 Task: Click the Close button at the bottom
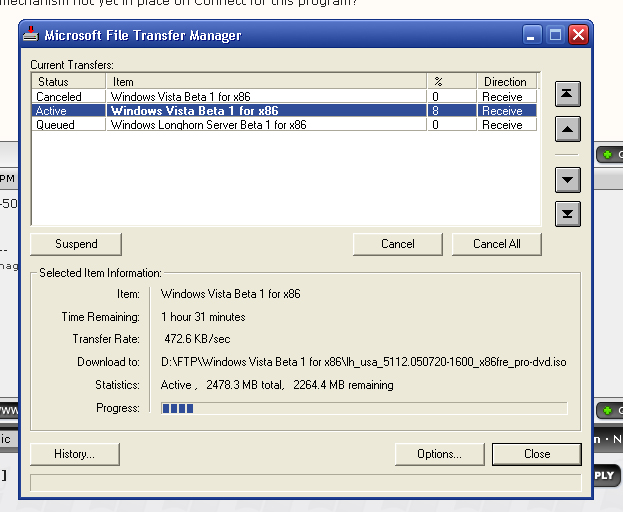536,454
